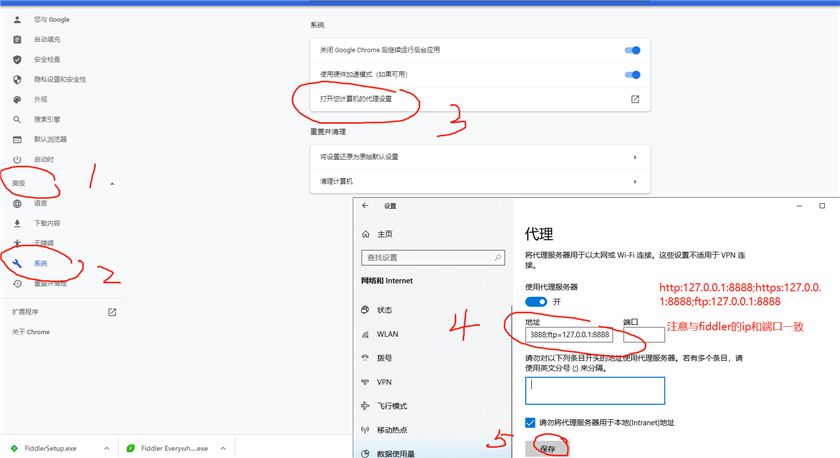Open 外观 palette icon in Chrome sidebar
840x458 pixels.
click(17, 99)
